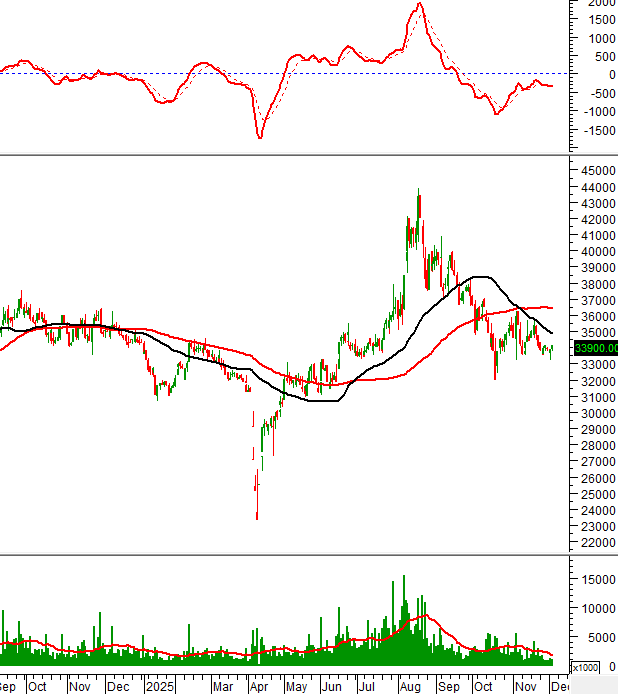Click the April low candle wick near 23500
Image resolution: width=618 pixels, height=694 pixels.
[257, 515]
